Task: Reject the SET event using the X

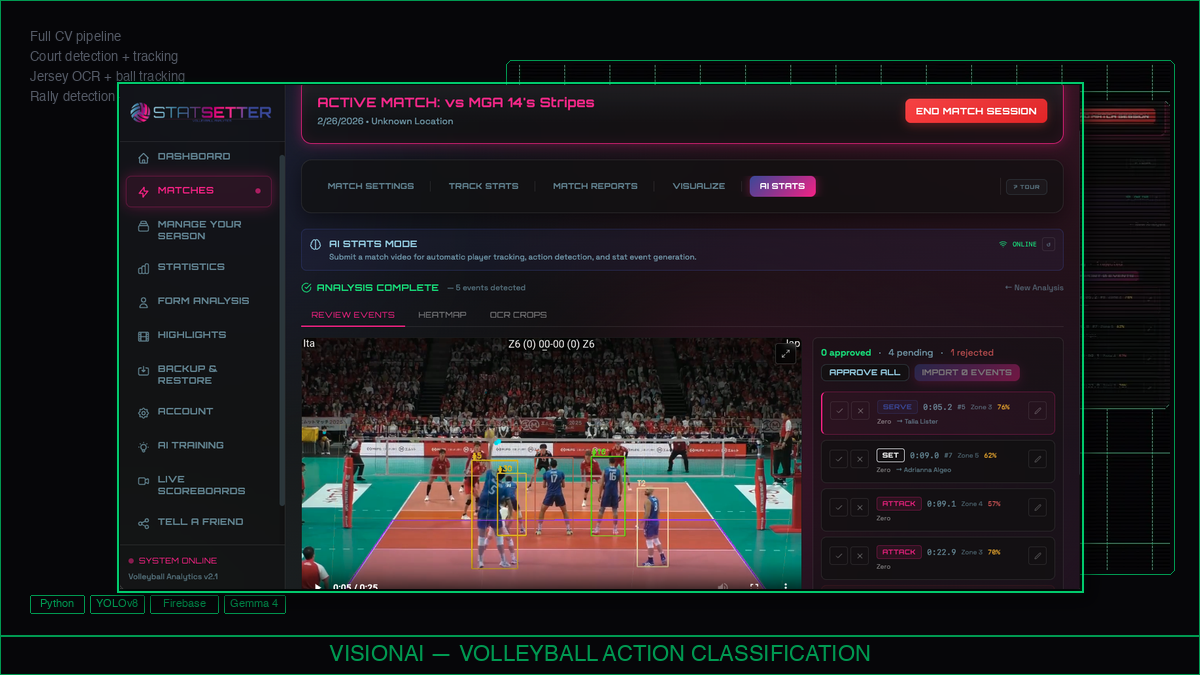Action: (859, 459)
